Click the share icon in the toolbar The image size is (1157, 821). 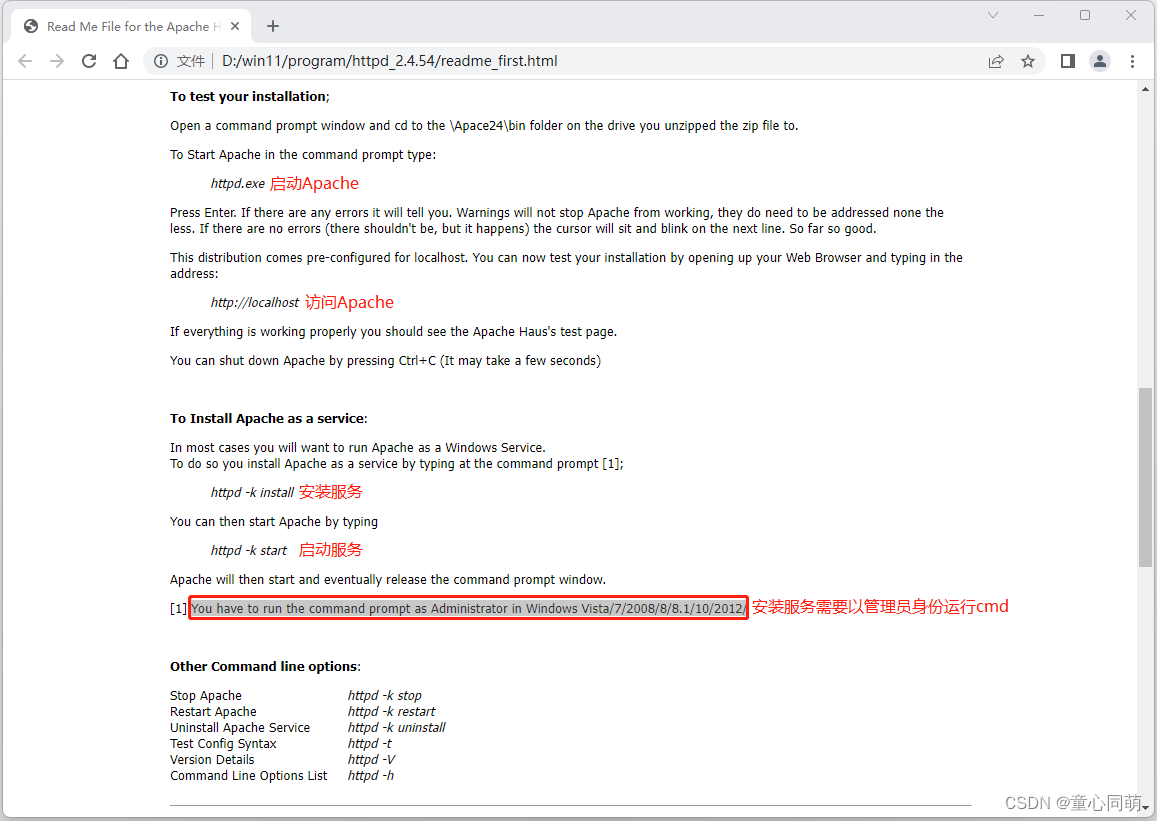(x=996, y=61)
